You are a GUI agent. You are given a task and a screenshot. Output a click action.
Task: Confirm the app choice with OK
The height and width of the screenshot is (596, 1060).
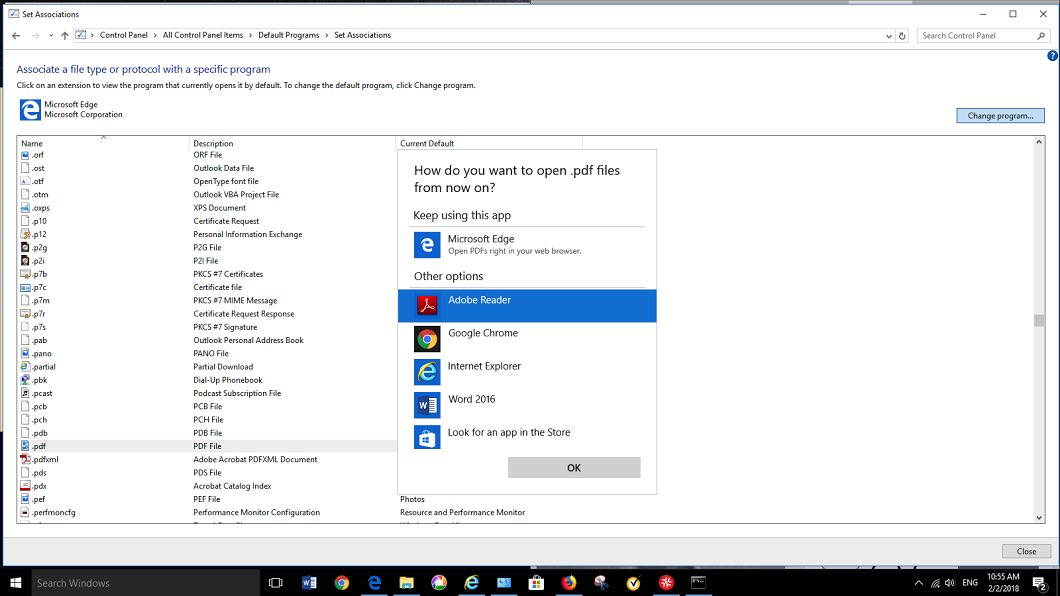coord(573,468)
